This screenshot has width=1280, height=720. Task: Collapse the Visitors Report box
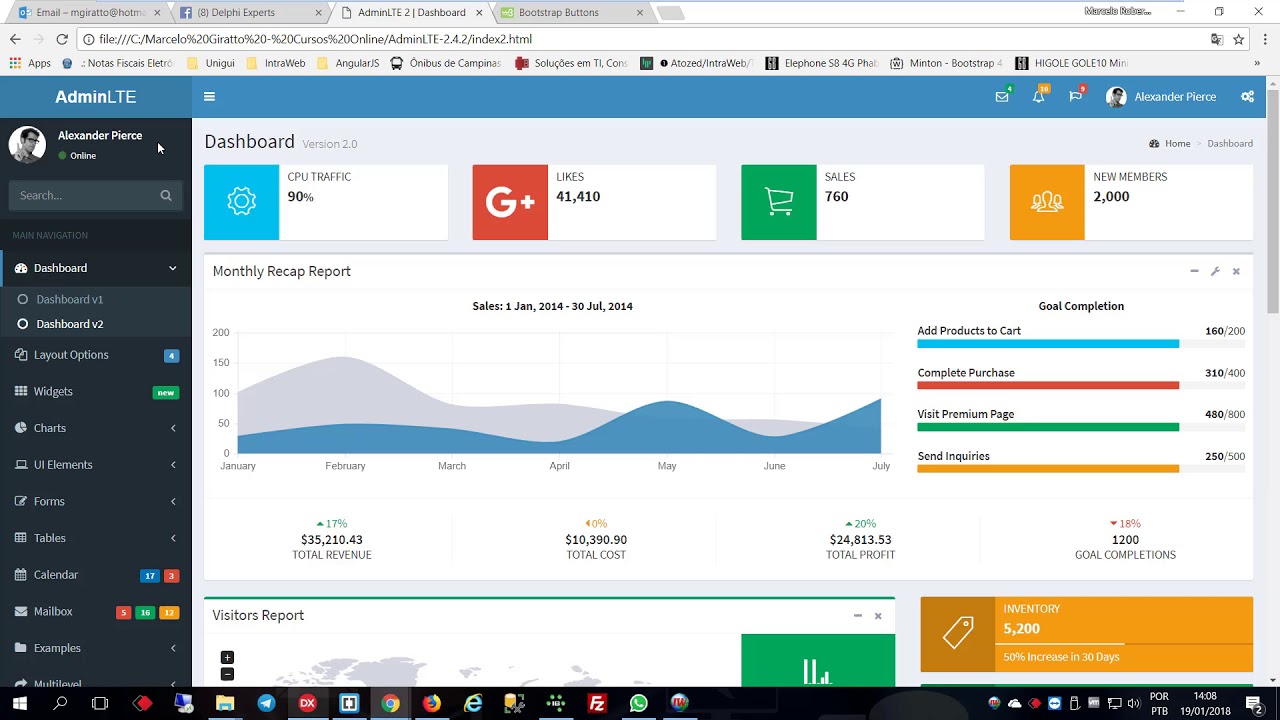coord(857,615)
